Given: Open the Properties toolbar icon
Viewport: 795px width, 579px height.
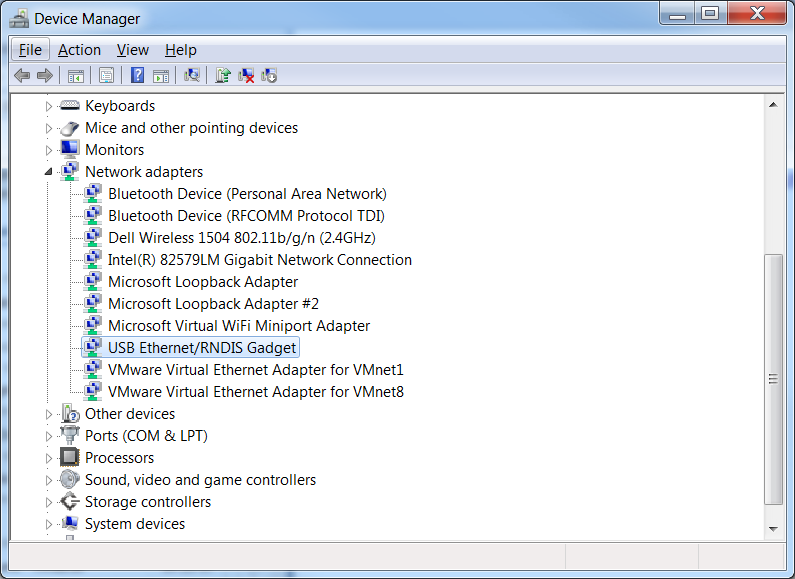Looking at the screenshot, I should pos(106,76).
